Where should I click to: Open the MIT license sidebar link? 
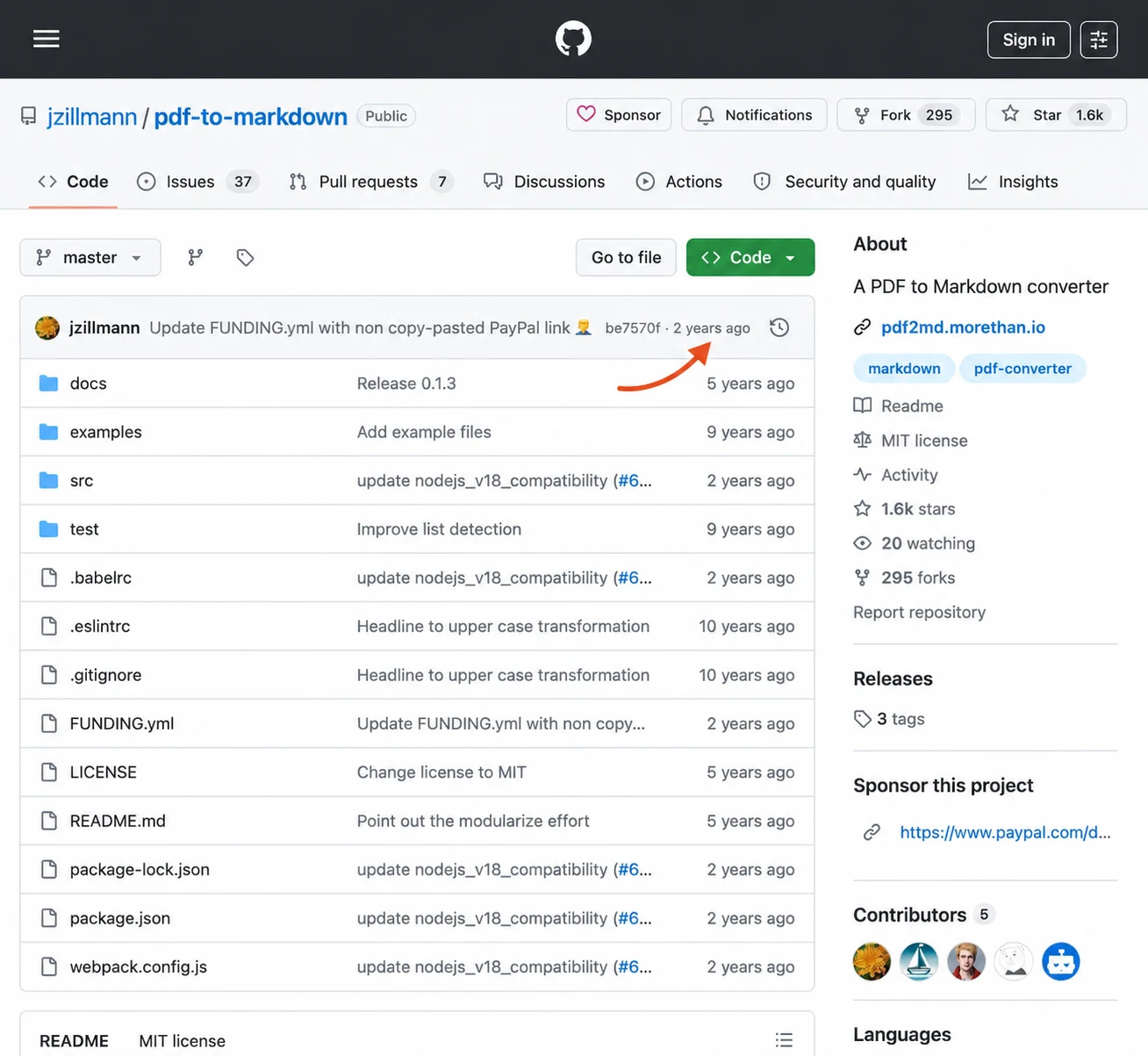pyautogui.click(x=911, y=441)
